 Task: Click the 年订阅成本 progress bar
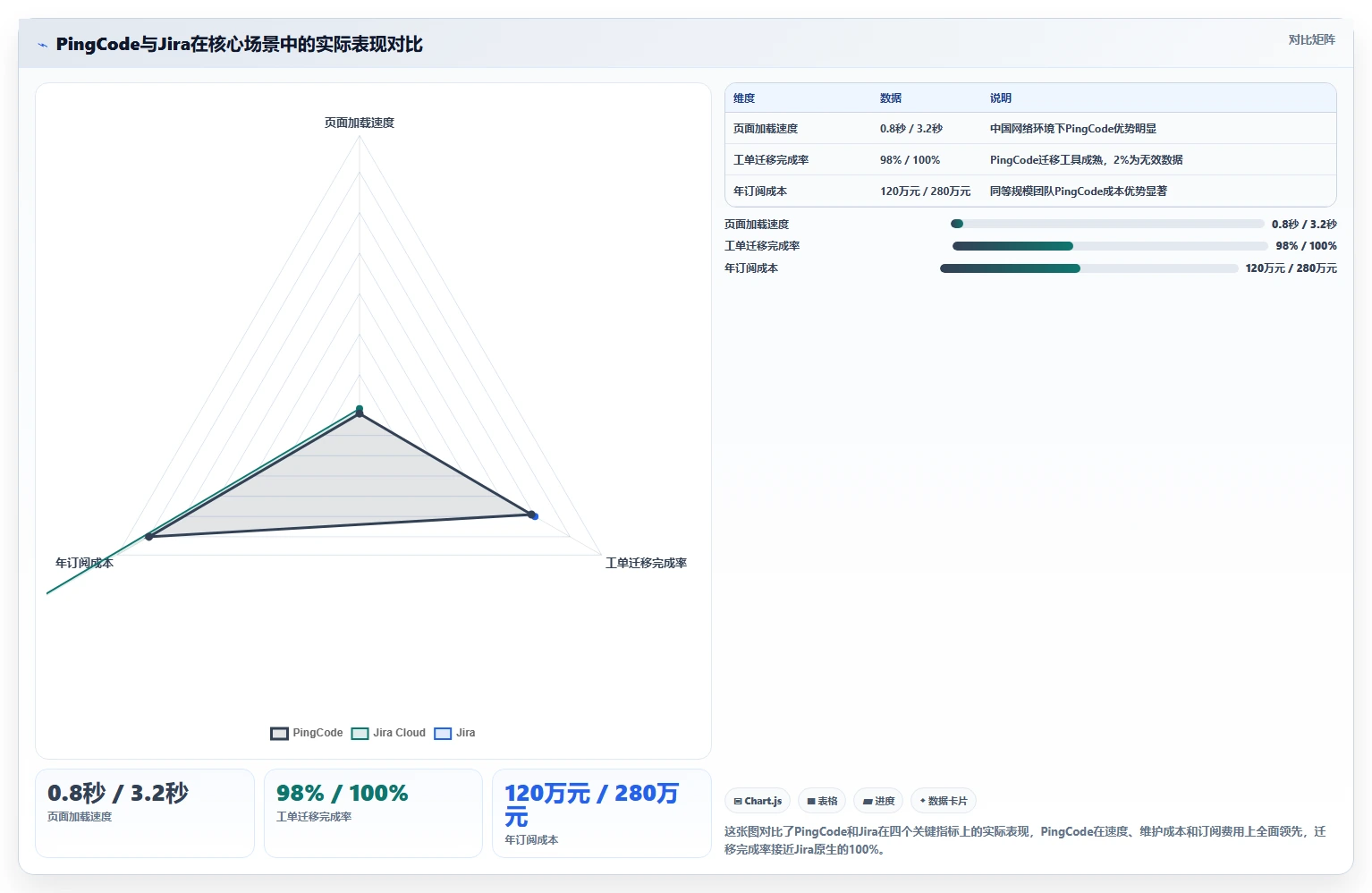click(x=1089, y=268)
